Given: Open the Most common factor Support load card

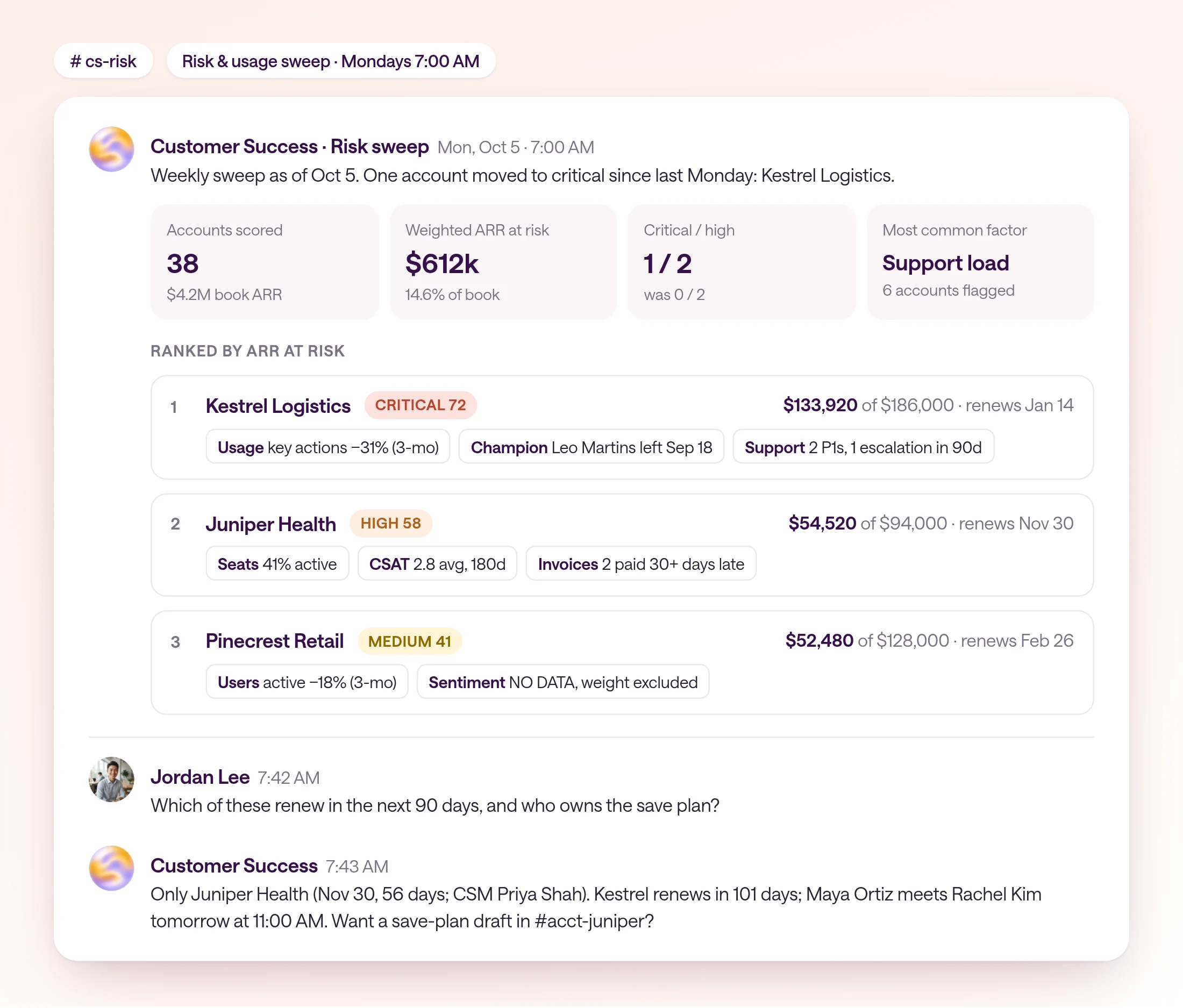Looking at the screenshot, I should [x=980, y=262].
